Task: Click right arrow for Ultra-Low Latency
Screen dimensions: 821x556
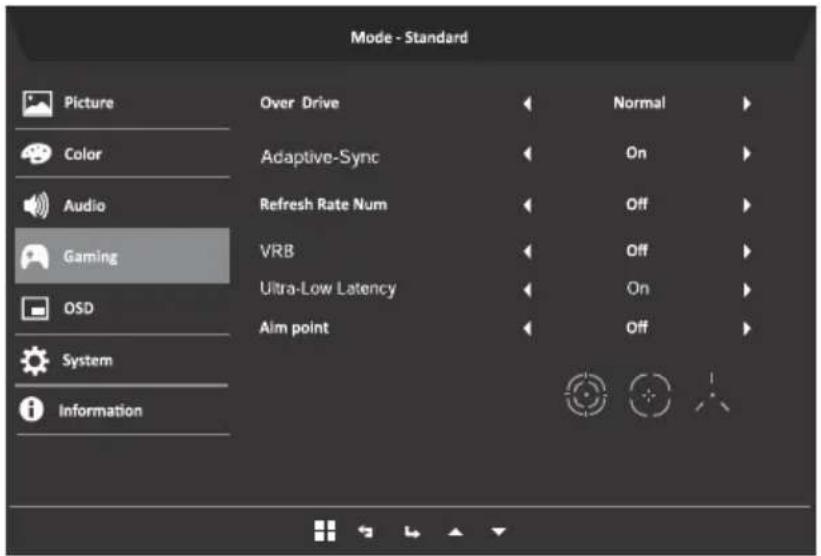Action: coord(747,290)
